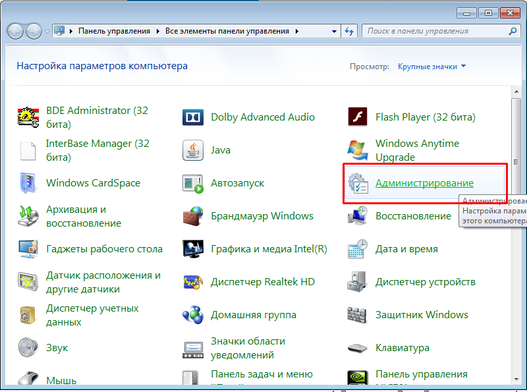
Task: Open the 'Диспетчер устройств' link
Action: tap(425, 282)
